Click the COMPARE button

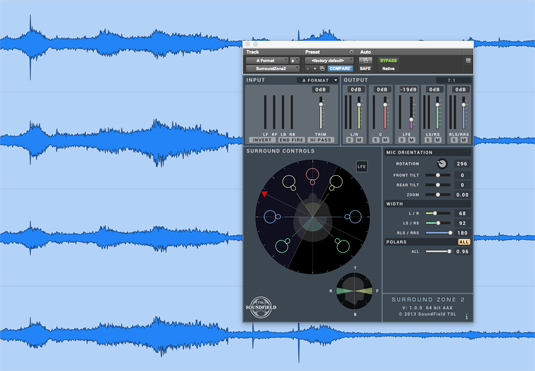tap(340, 69)
